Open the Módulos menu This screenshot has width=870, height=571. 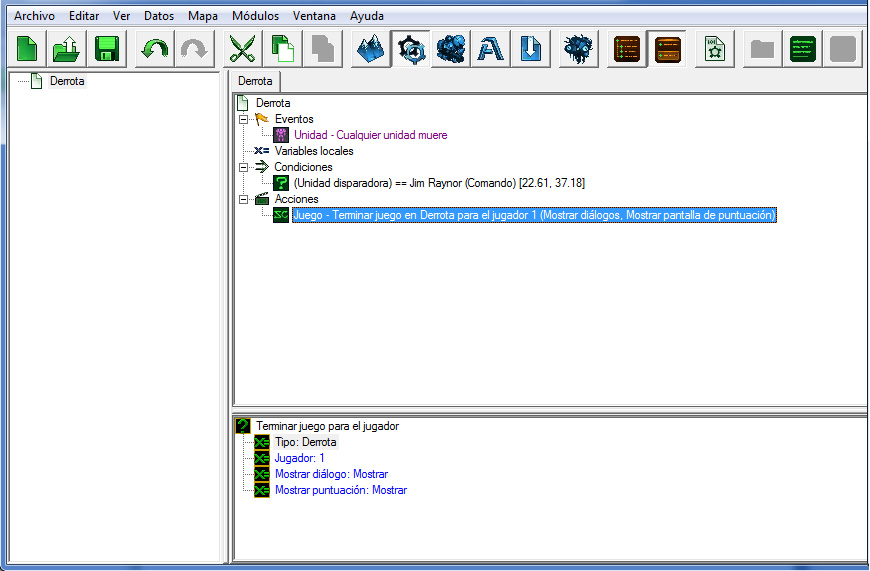255,16
